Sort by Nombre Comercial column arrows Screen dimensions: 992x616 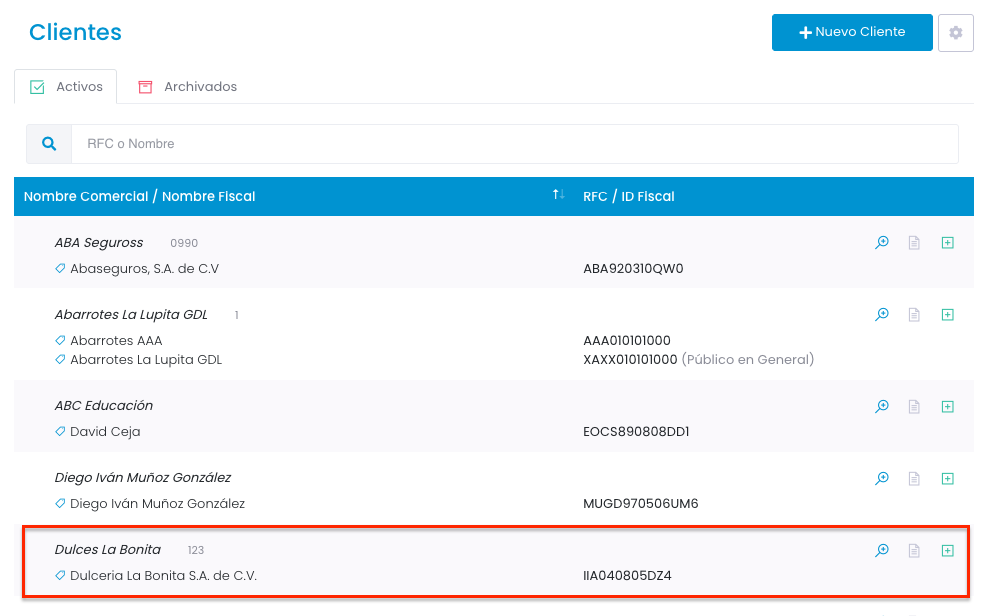pos(559,195)
